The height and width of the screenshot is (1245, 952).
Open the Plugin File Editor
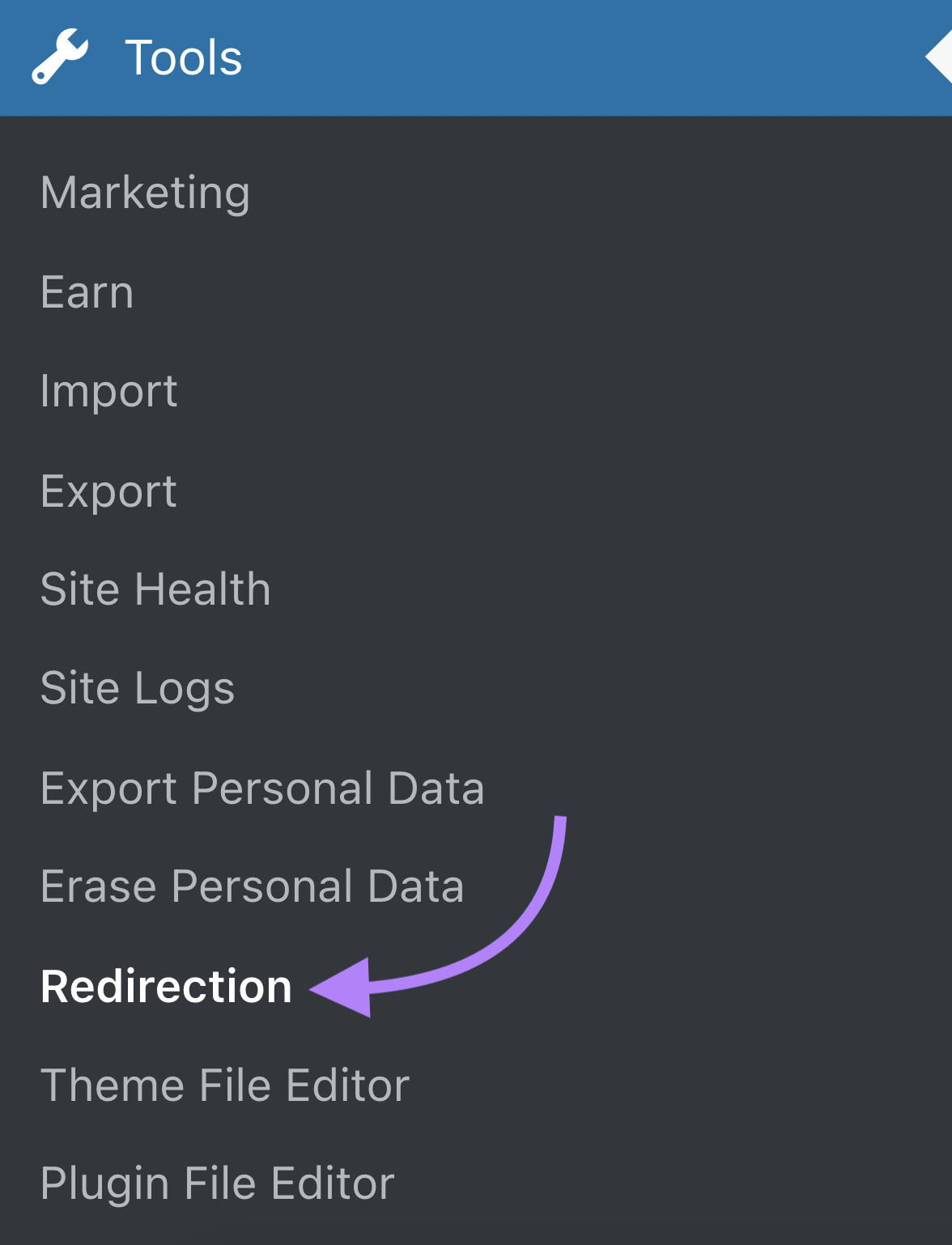tap(216, 1184)
